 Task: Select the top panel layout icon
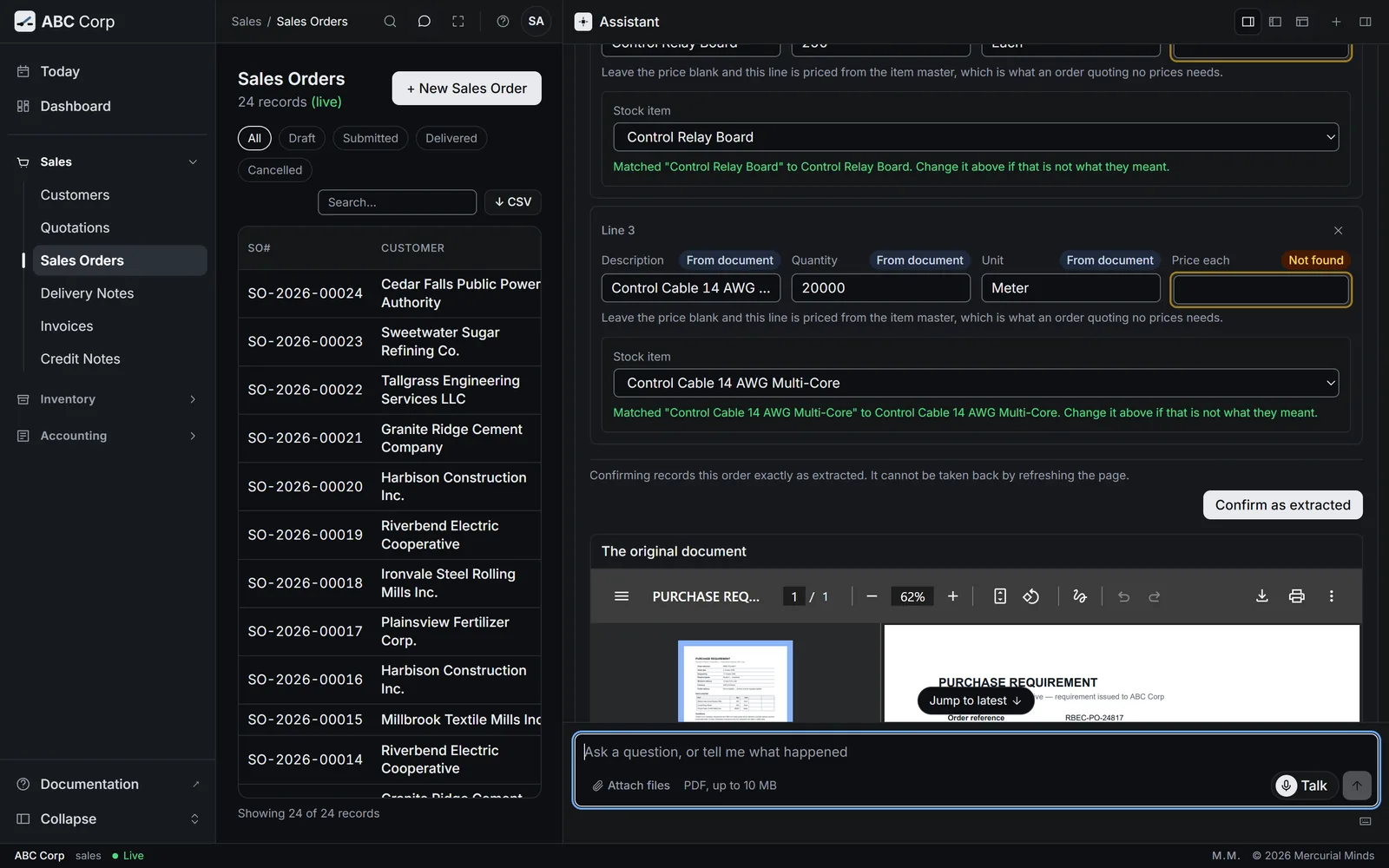[x=1302, y=22]
